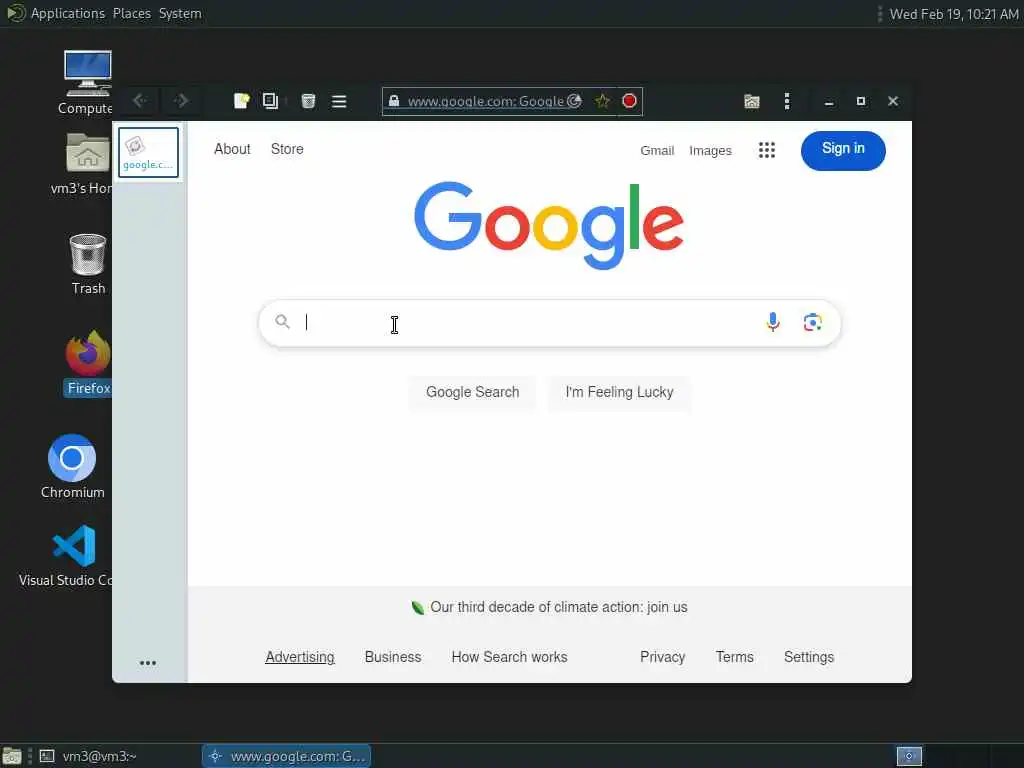Click the Sign in button
The height and width of the screenshot is (768, 1024).
843,151
